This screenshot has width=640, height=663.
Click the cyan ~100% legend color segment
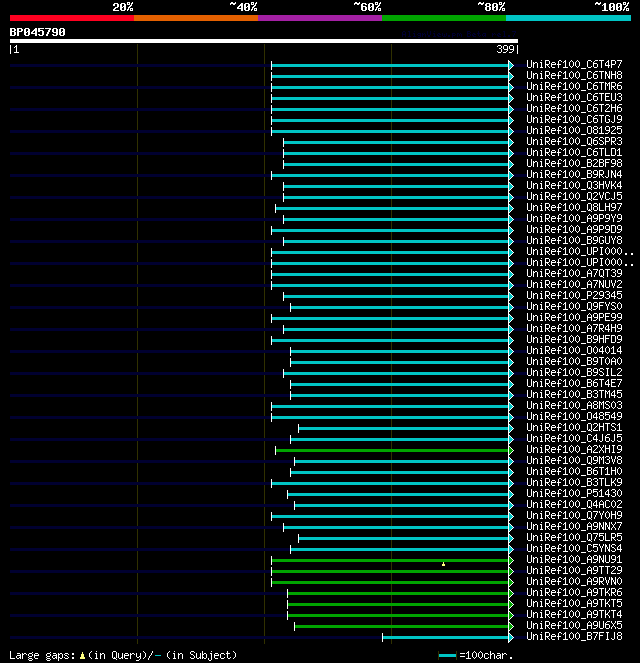pyautogui.click(x=569, y=18)
